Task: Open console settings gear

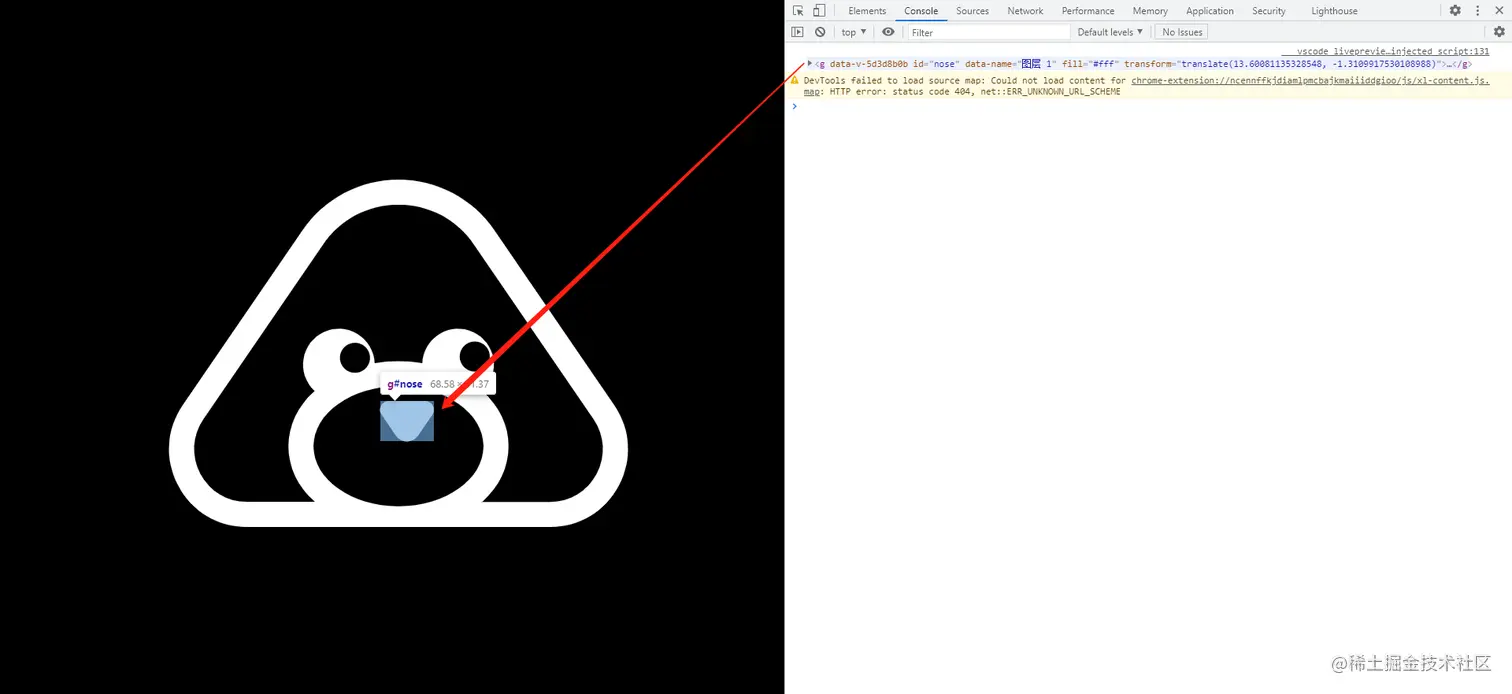Action: [x=1499, y=32]
